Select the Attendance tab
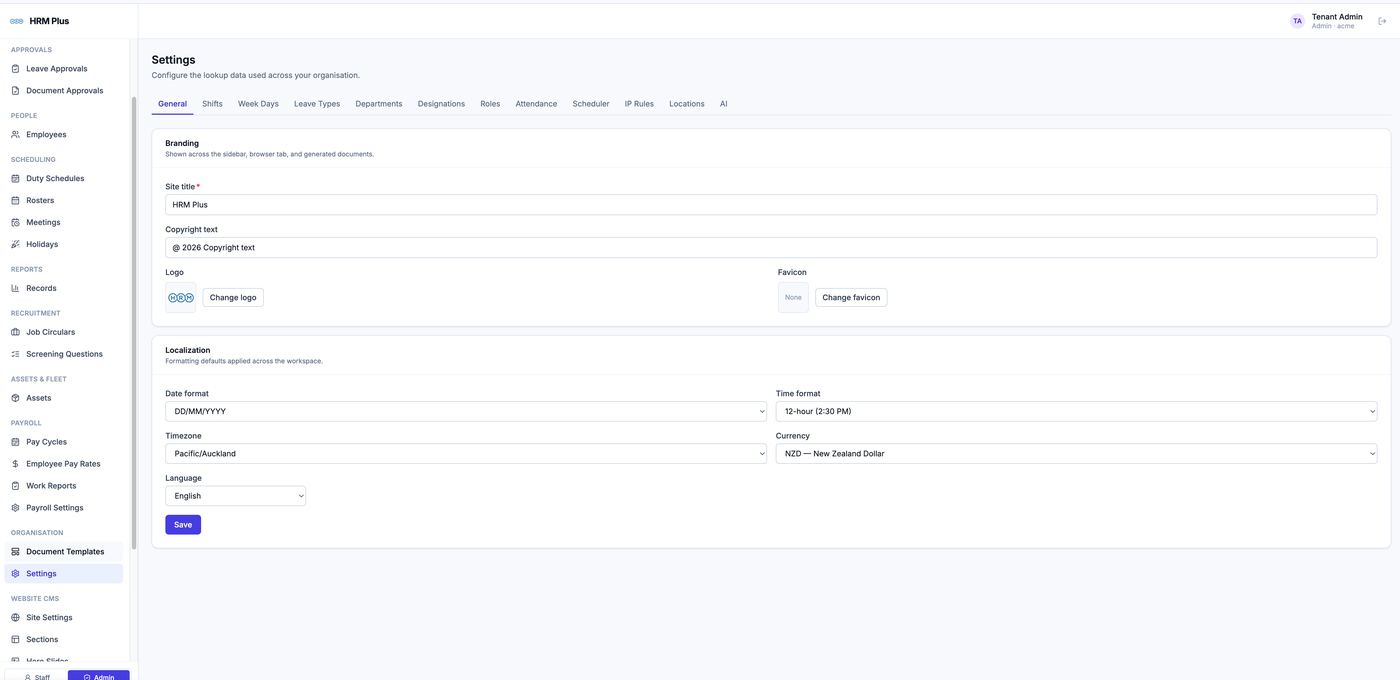Screen dimensions: 1400x680 click(x=536, y=104)
